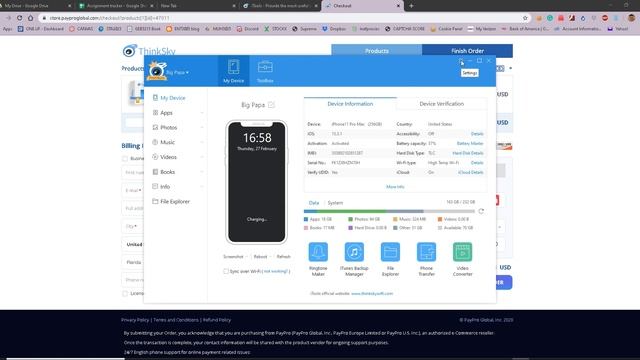Toggle License checkbox on checkout page

125,293
